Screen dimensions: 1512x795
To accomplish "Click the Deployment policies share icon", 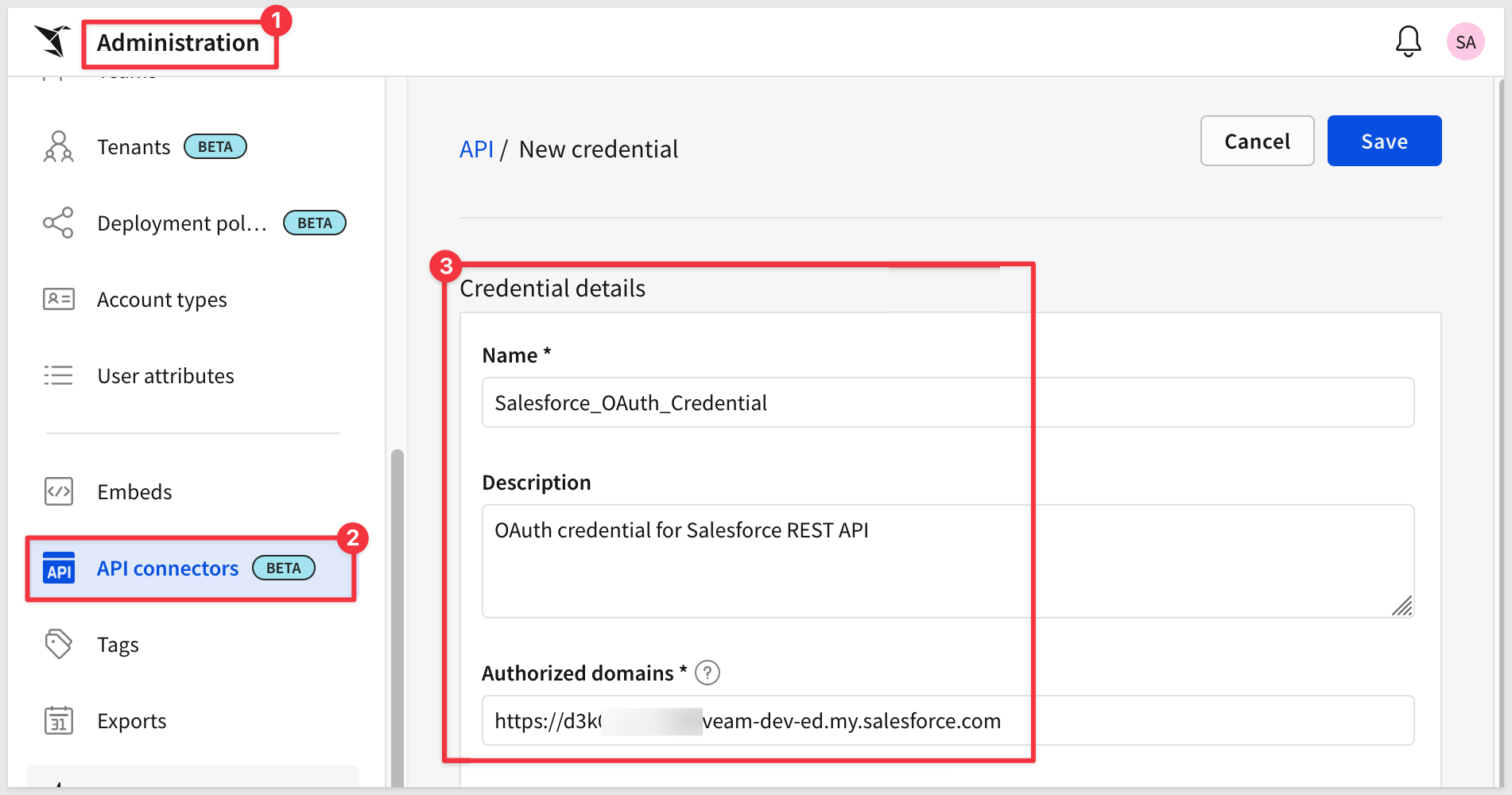I will [x=58, y=223].
